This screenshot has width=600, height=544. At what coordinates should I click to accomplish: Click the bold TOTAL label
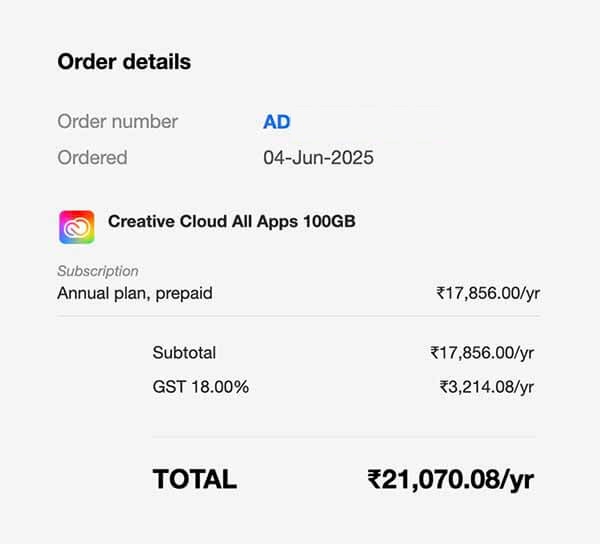195,479
